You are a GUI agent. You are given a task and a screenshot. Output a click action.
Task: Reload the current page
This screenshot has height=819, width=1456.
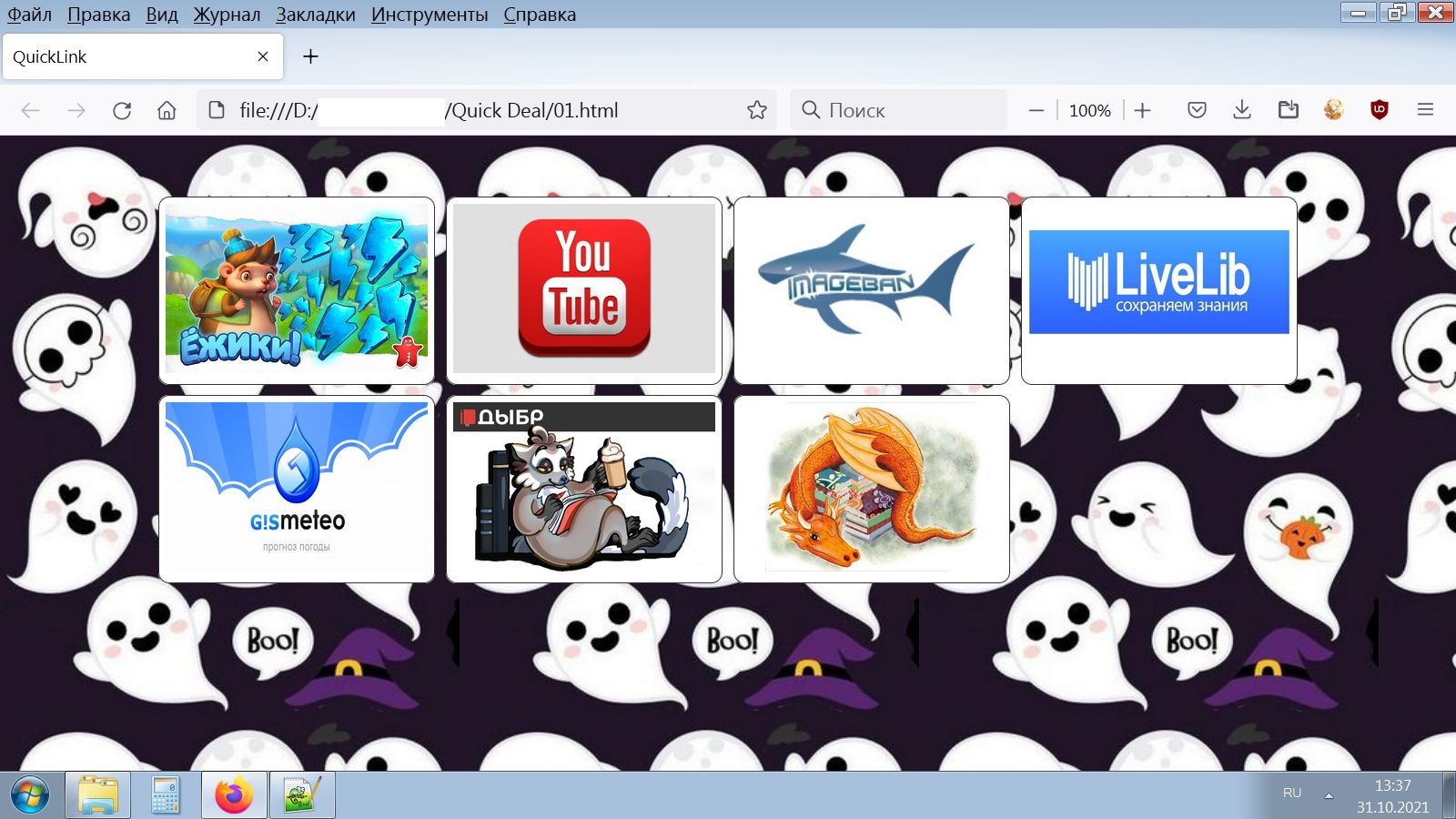[122, 110]
